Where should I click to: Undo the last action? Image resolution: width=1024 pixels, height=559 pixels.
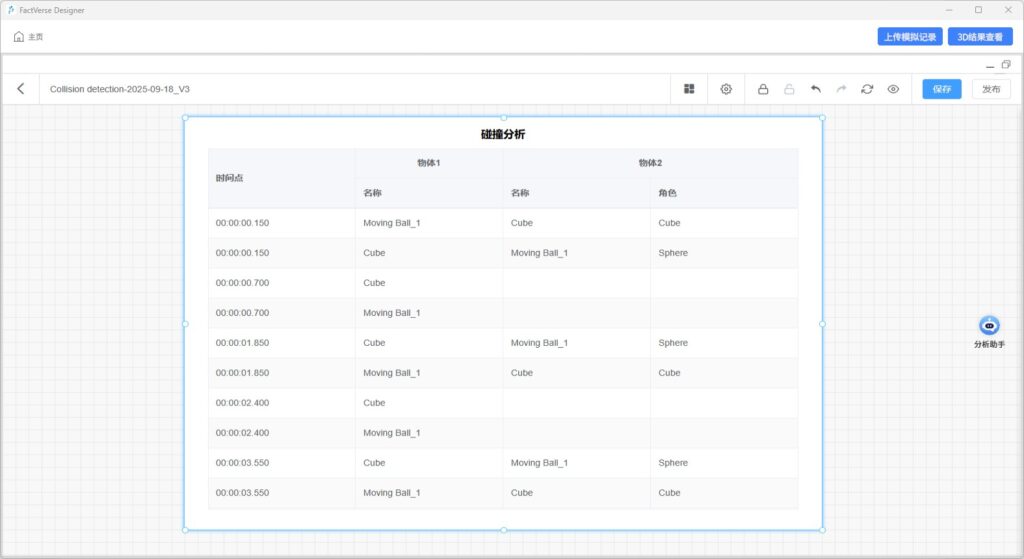coord(815,89)
